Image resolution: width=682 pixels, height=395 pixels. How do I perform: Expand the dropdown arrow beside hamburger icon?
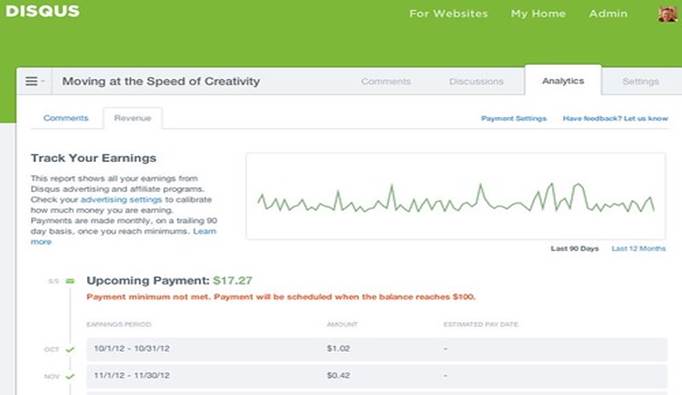pyautogui.click(x=43, y=81)
